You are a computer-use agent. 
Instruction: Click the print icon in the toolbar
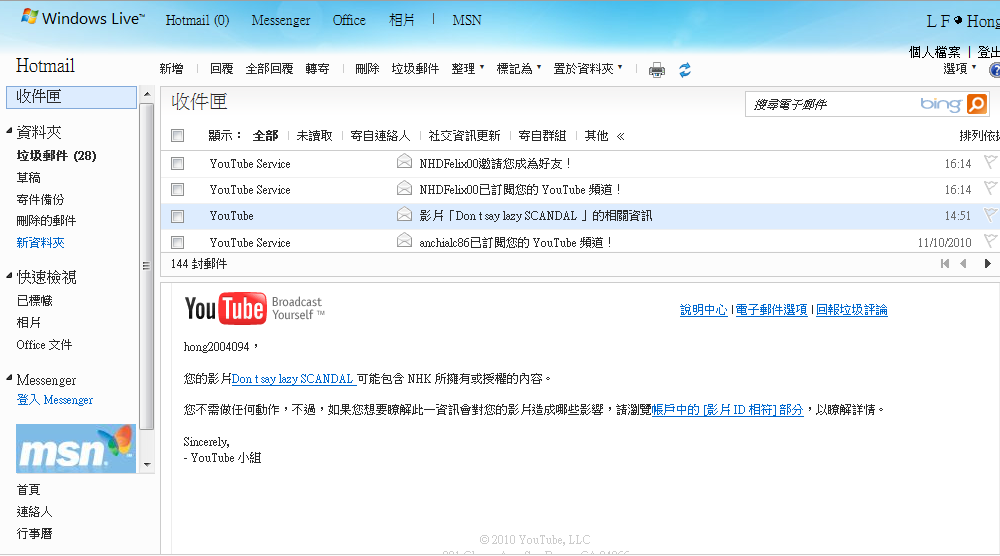656,70
